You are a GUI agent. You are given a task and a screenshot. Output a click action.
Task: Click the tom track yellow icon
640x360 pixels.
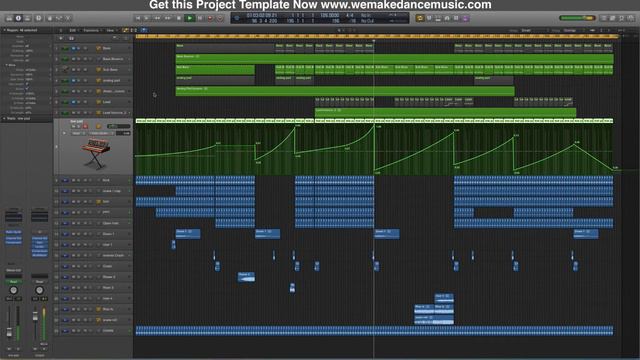tap(98, 202)
